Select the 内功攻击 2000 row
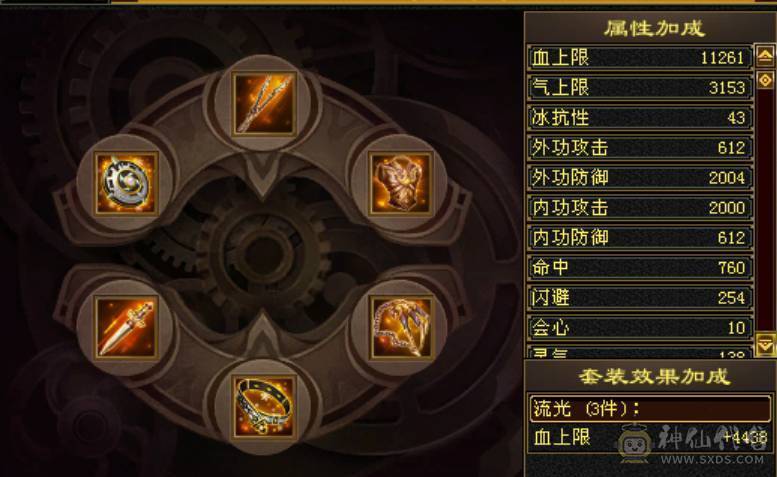The height and width of the screenshot is (477, 777). pos(640,208)
